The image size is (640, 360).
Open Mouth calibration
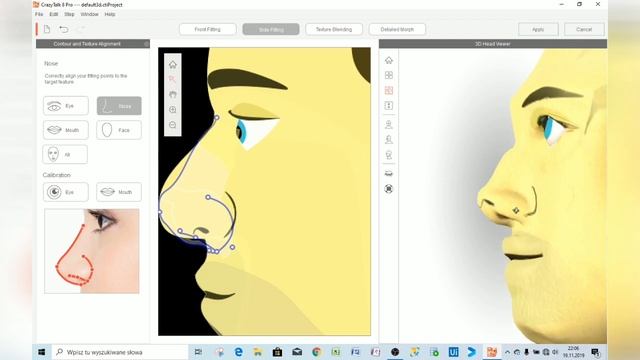click(x=119, y=192)
